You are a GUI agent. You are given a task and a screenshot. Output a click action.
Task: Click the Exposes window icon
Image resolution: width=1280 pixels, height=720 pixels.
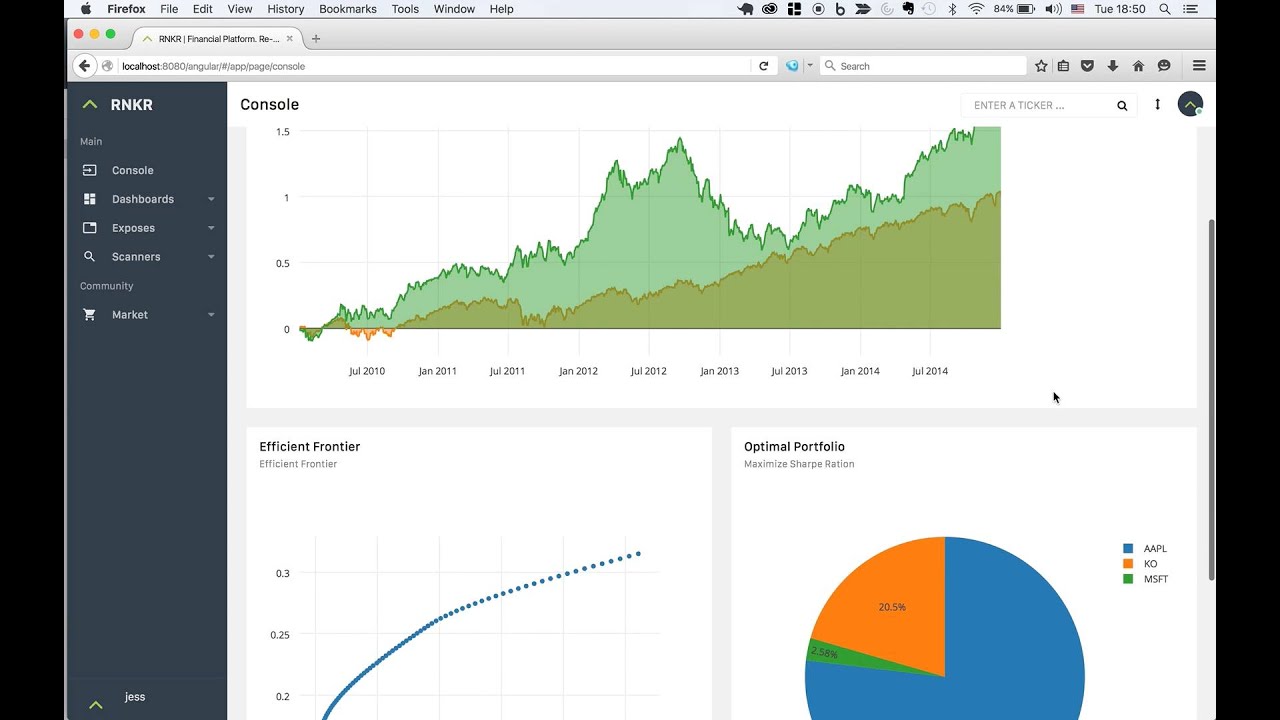click(x=90, y=228)
